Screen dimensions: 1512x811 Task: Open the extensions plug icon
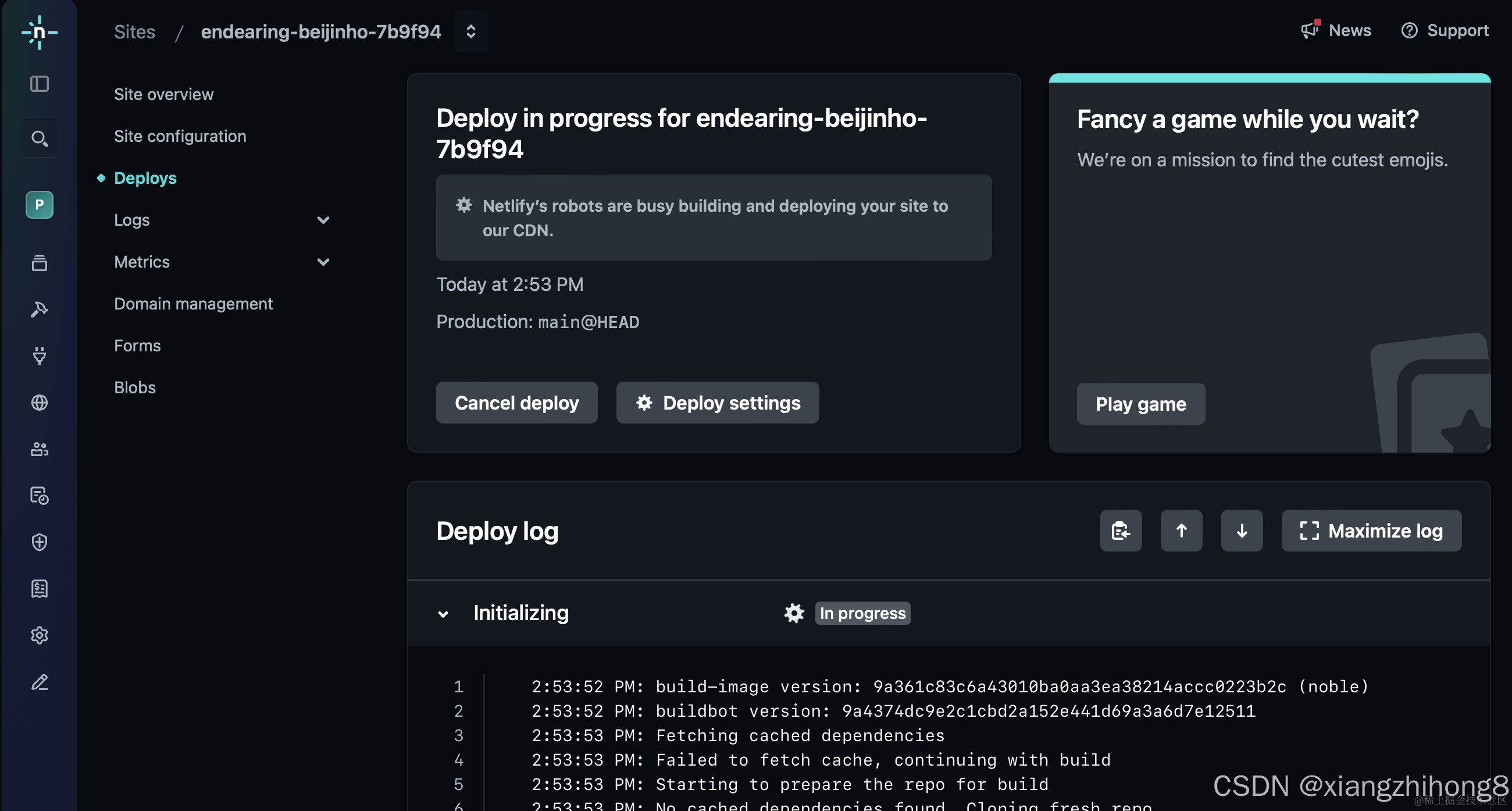[40, 355]
